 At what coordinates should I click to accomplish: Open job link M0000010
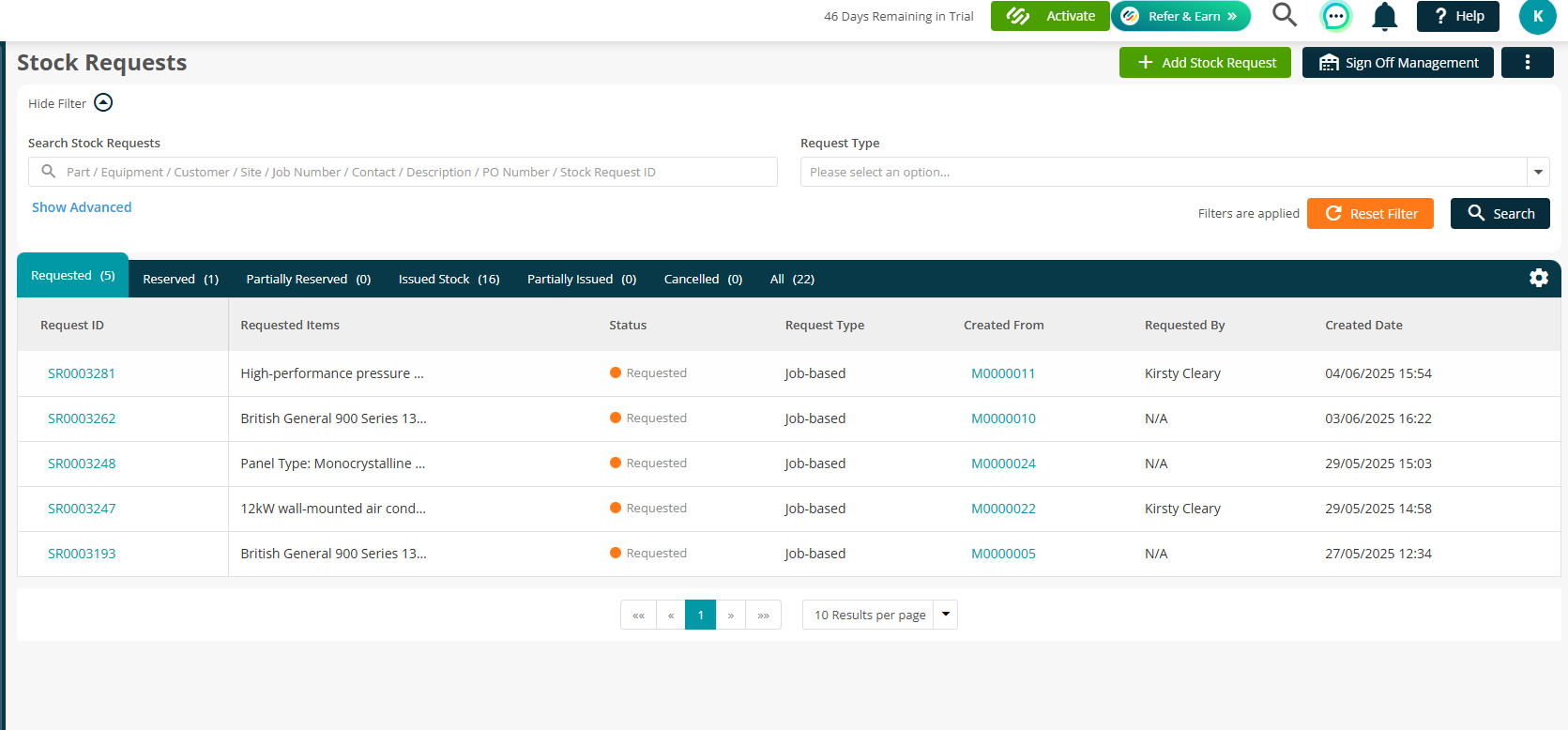pyautogui.click(x=1003, y=418)
